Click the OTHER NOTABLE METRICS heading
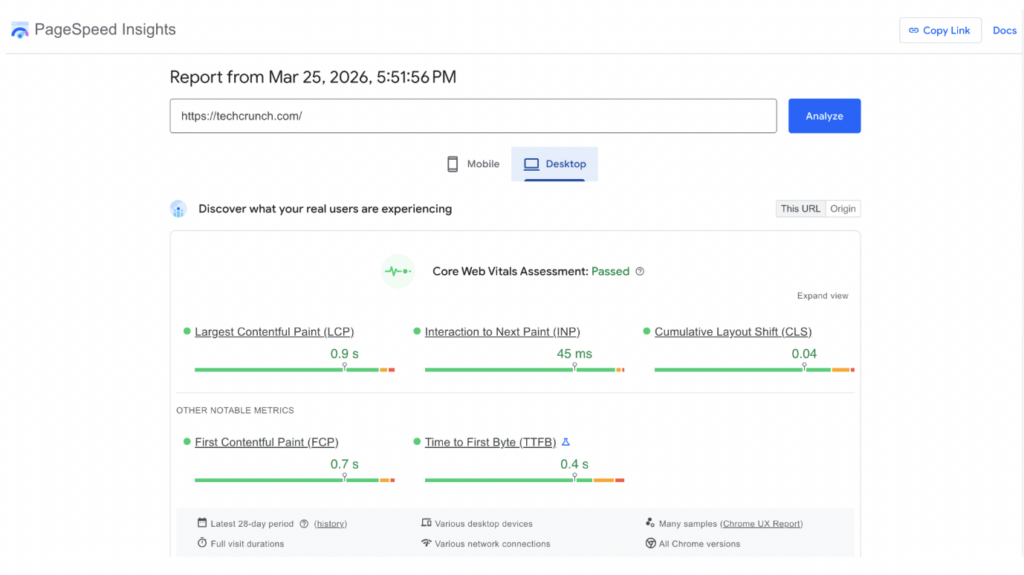 click(x=235, y=410)
